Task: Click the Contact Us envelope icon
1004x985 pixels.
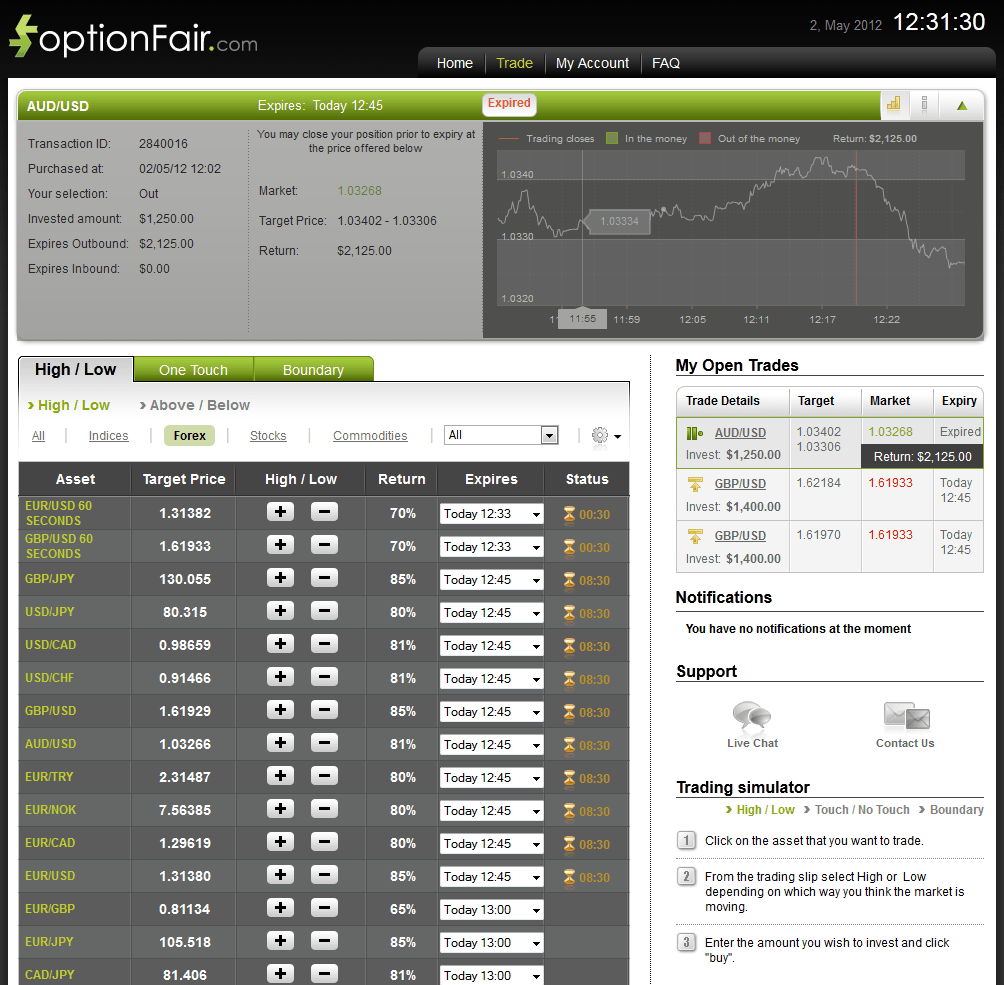Action: [906, 714]
